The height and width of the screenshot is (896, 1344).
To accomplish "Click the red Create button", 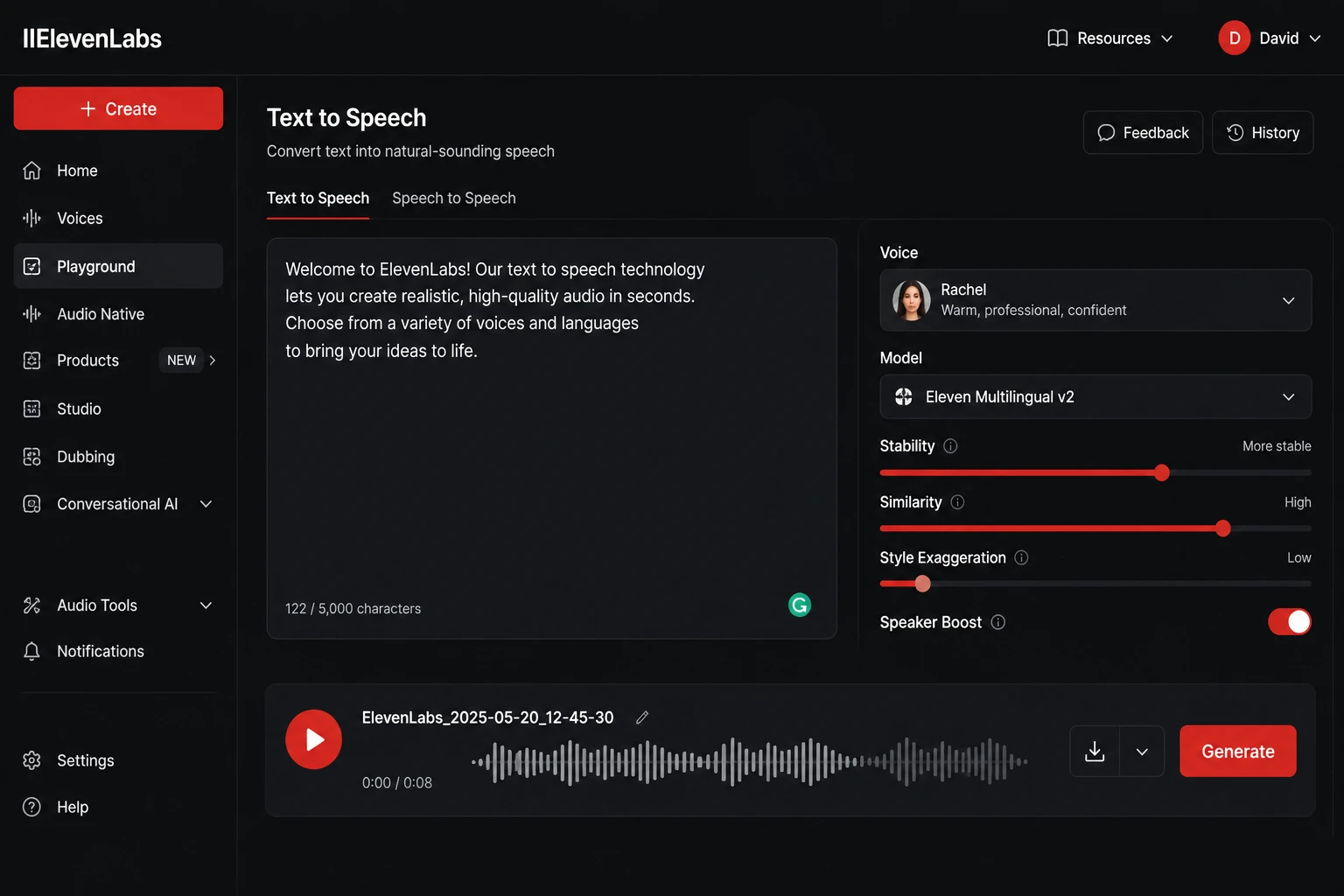I will pyautogui.click(x=118, y=108).
